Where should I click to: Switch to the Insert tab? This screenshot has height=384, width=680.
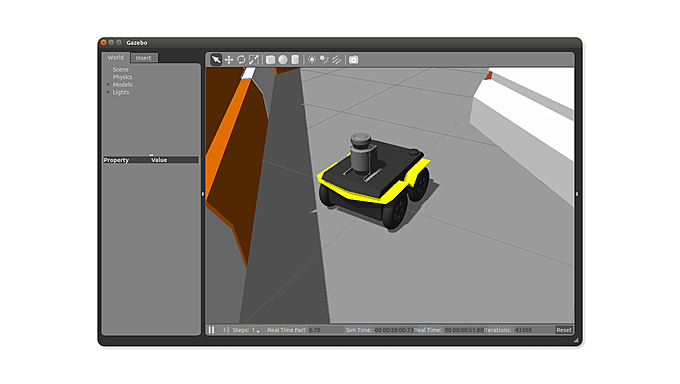[x=144, y=58]
